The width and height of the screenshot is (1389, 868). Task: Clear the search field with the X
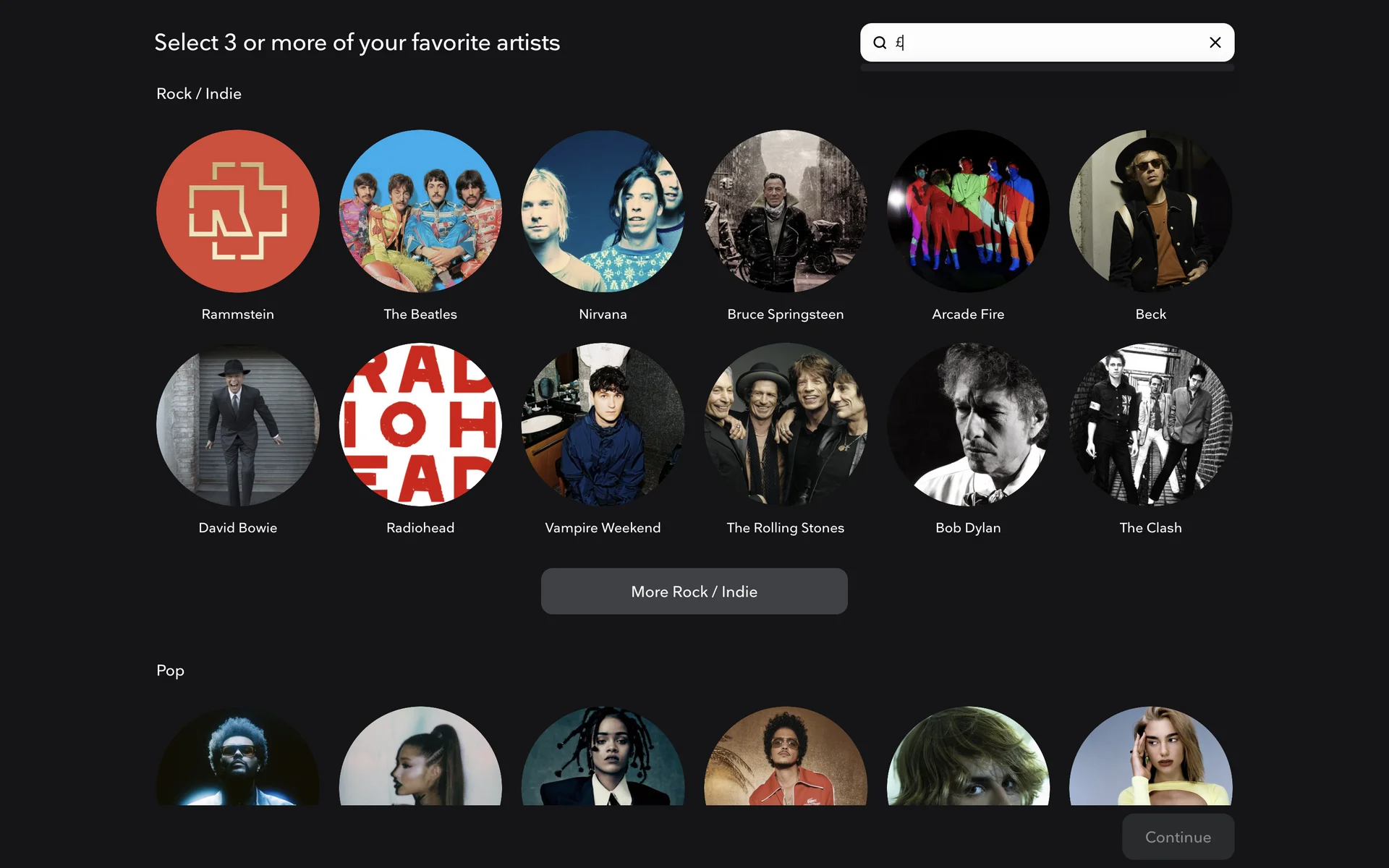click(1215, 43)
